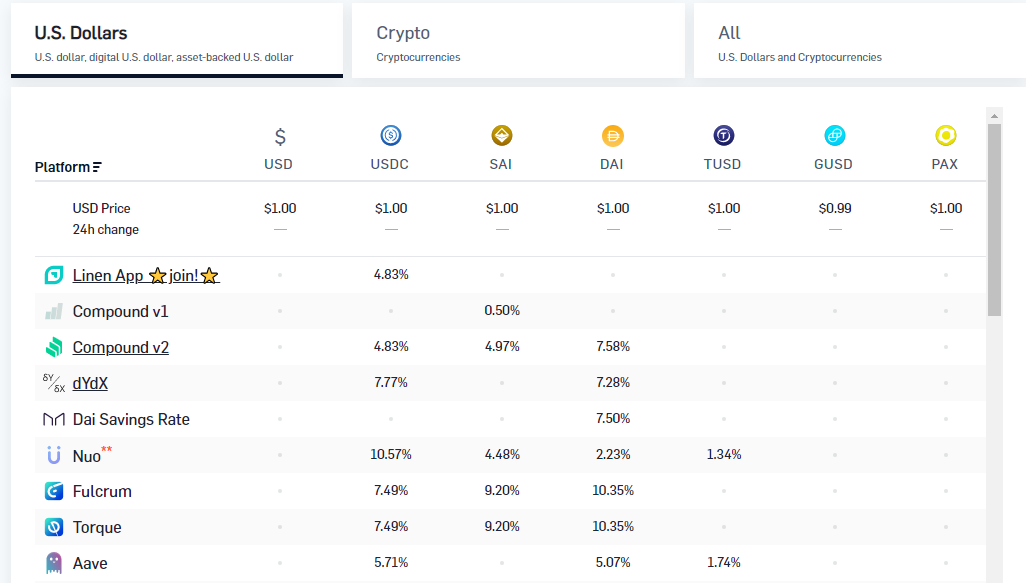This screenshot has height=583, width=1026.
Task: Click the table's vertical scrollbar thumb
Action: [995, 220]
